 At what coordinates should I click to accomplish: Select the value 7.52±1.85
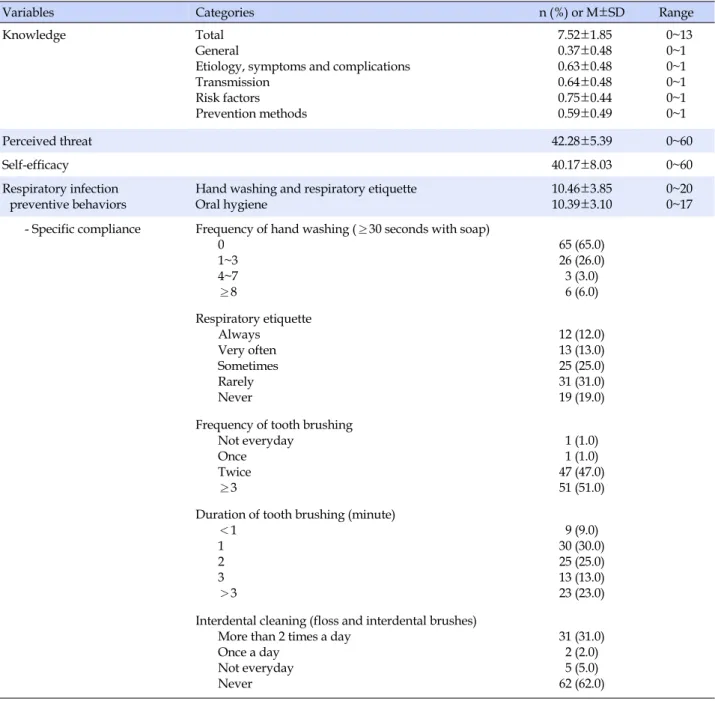coord(585,35)
